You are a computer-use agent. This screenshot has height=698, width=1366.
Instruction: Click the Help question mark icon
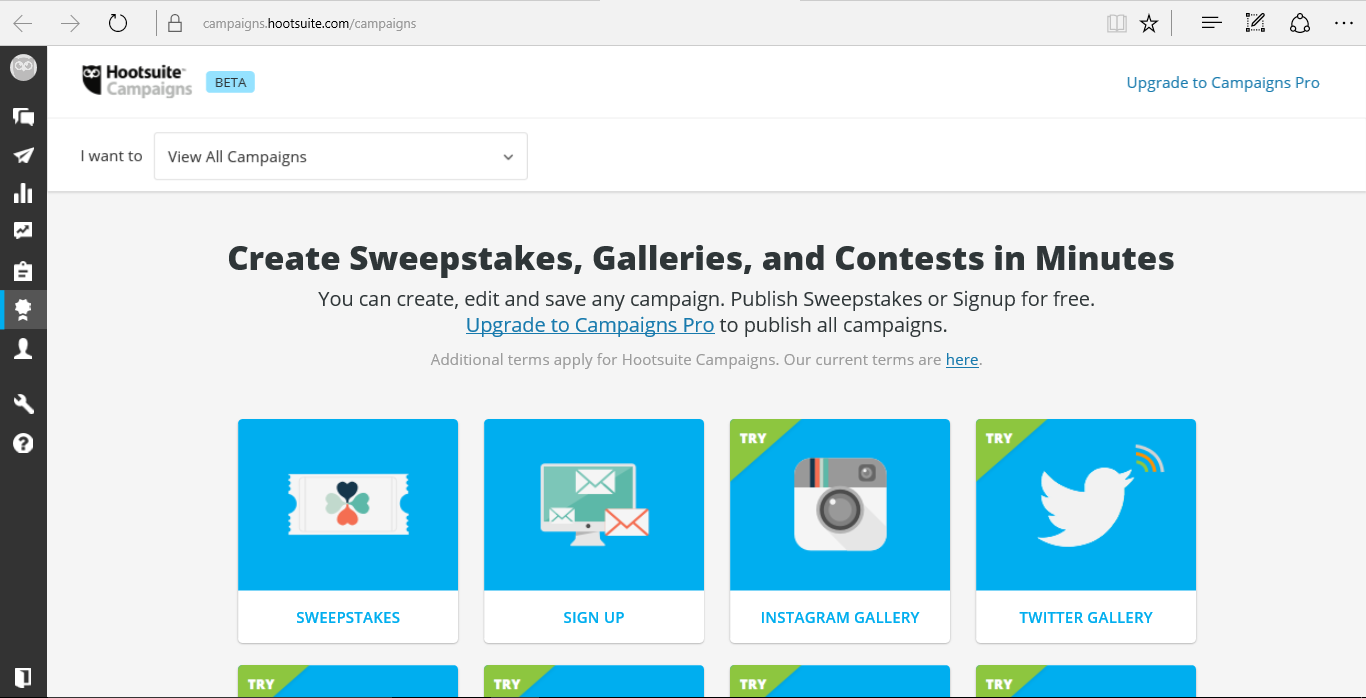point(23,443)
